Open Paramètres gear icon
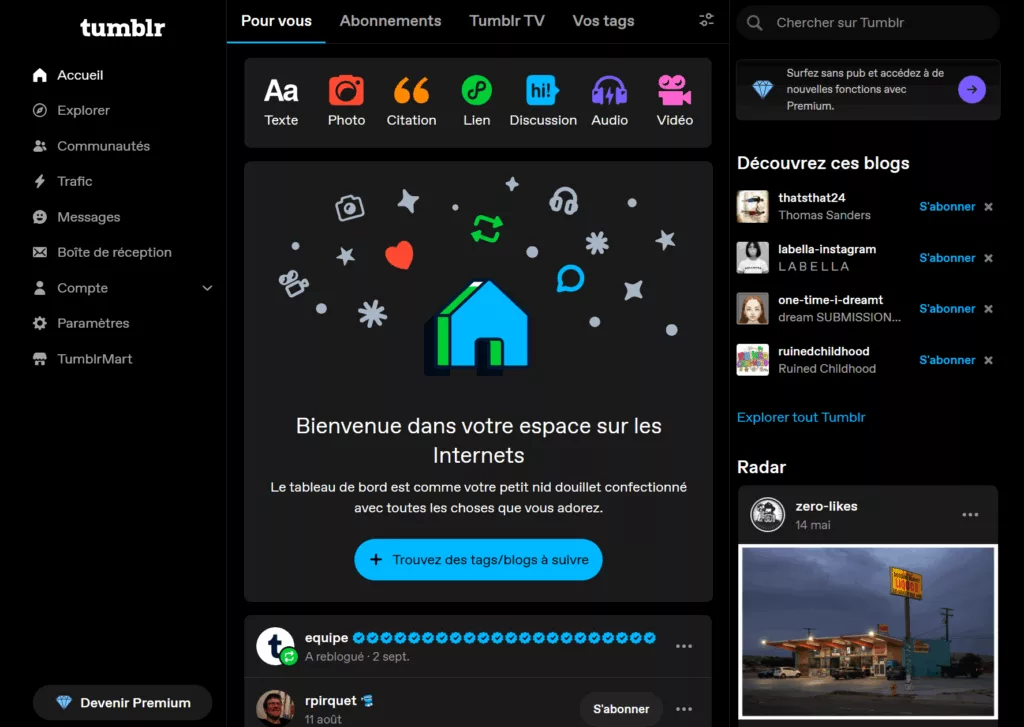The width and height of the screenshot is (1024, 727). coord(40,323)
